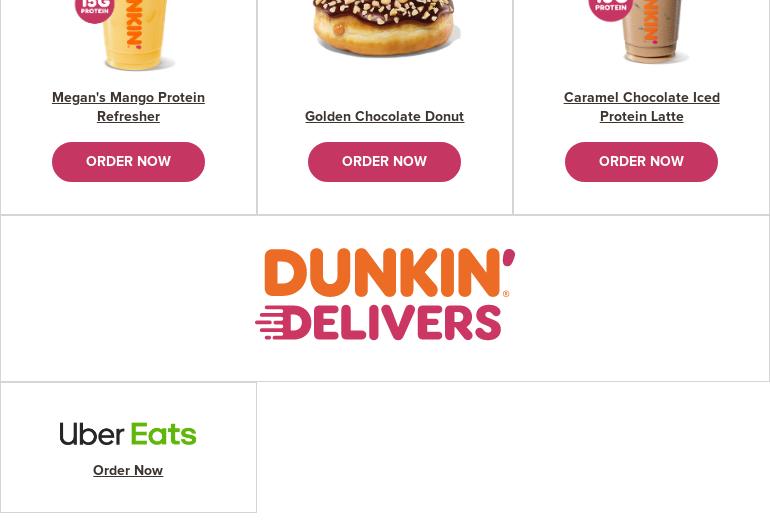Open the Golden Chocolate Donut link

[x=385, y=116]
